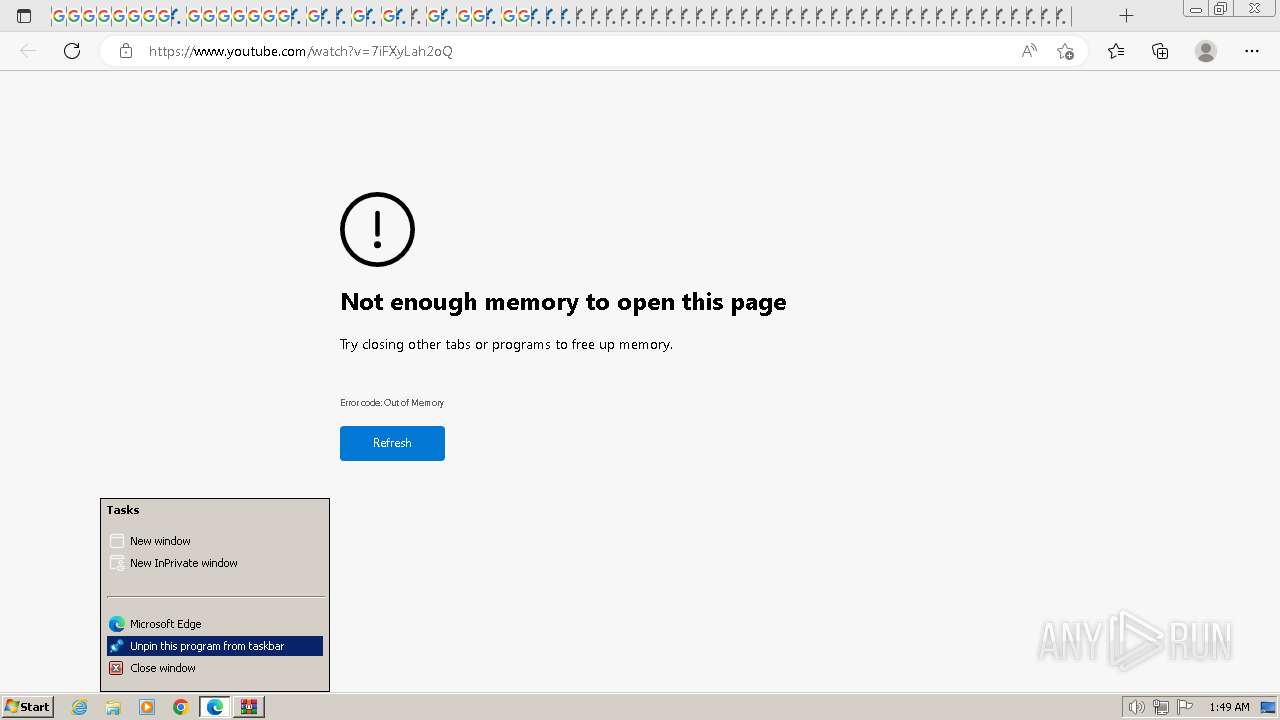Open Windows Media Player taskbar icon
Screen dimensions: 1280x720
(147, 707)
